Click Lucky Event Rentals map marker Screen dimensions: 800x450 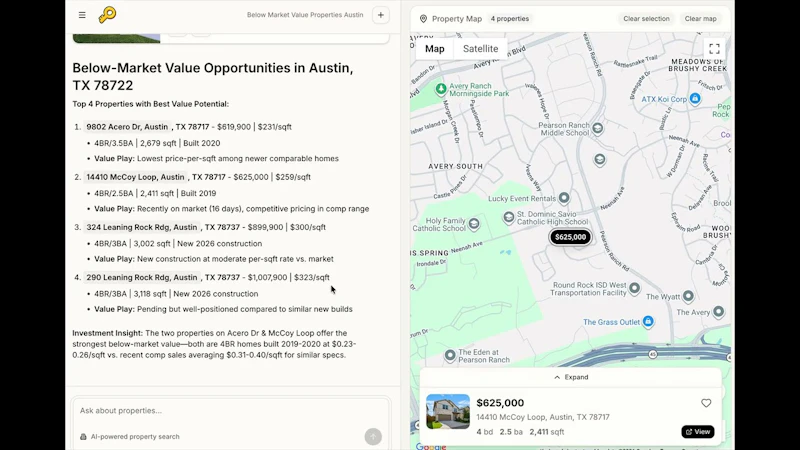[x=564, y=197]
